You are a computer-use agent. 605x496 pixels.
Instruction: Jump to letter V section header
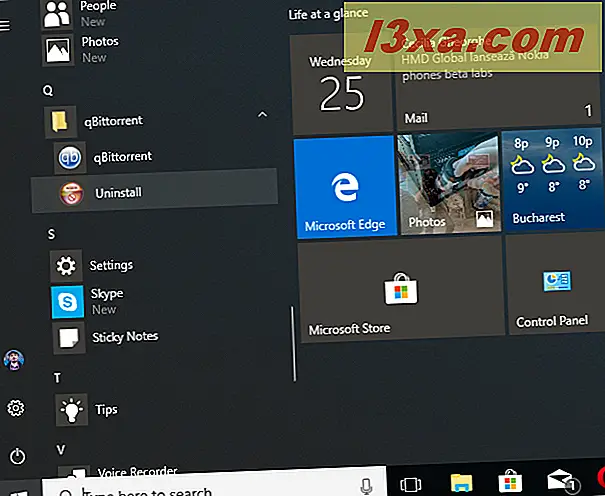[61, 450]
